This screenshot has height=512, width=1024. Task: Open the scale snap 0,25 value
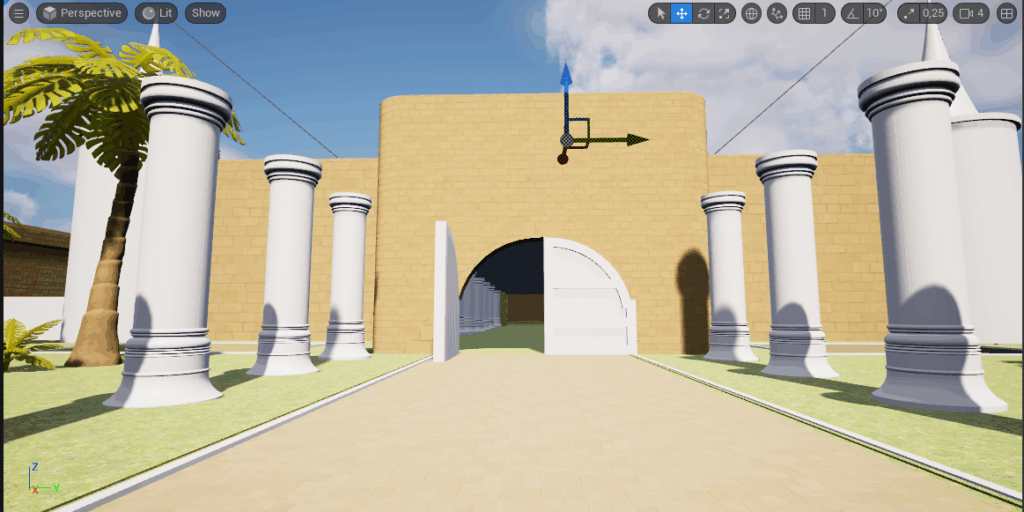click(x=933, y=13)
